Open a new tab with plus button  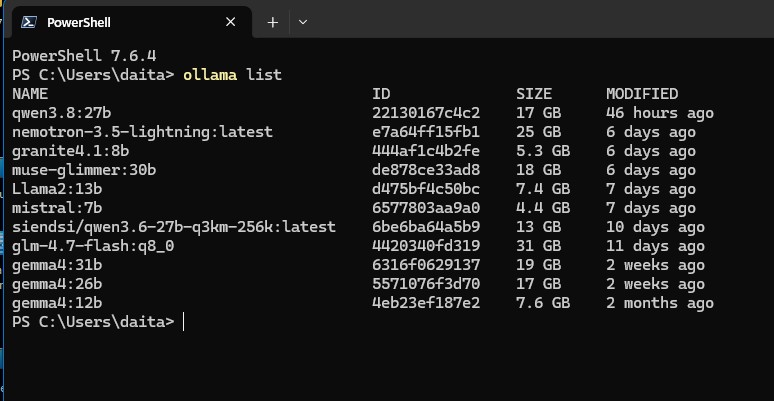pos(272,22)
